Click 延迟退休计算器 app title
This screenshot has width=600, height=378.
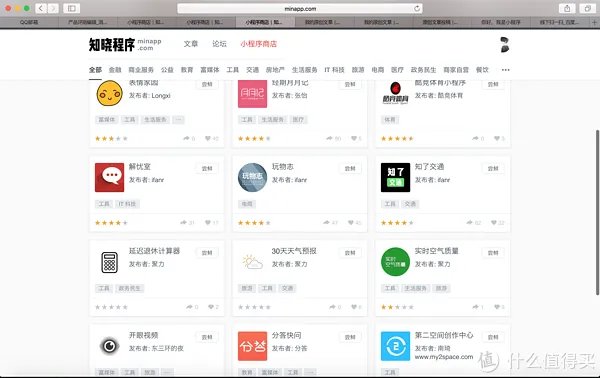[x=154, y=251]
